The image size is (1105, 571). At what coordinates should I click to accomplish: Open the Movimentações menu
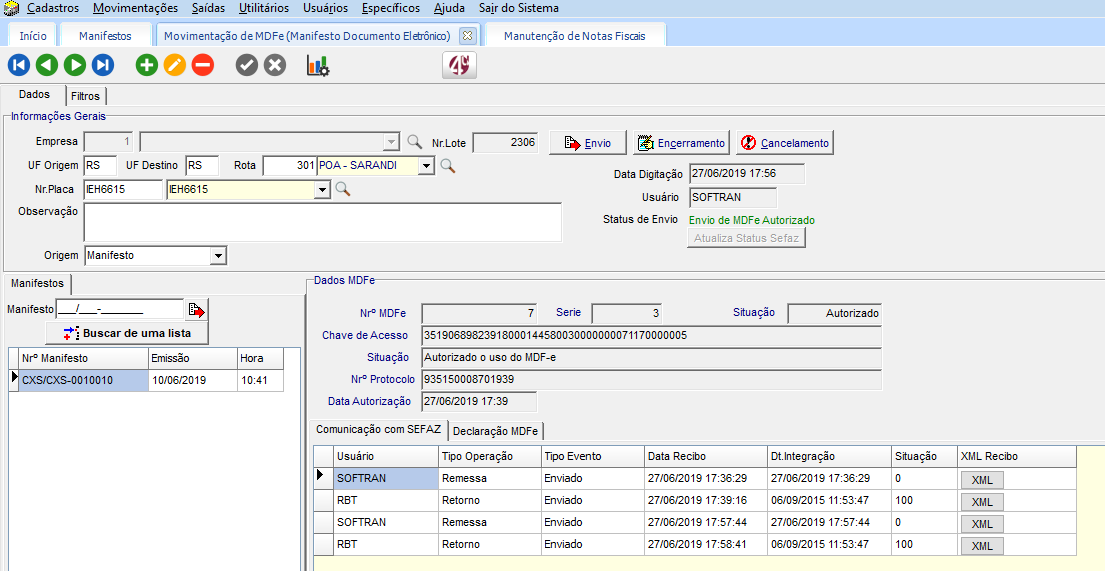click(x=135, y=8)
